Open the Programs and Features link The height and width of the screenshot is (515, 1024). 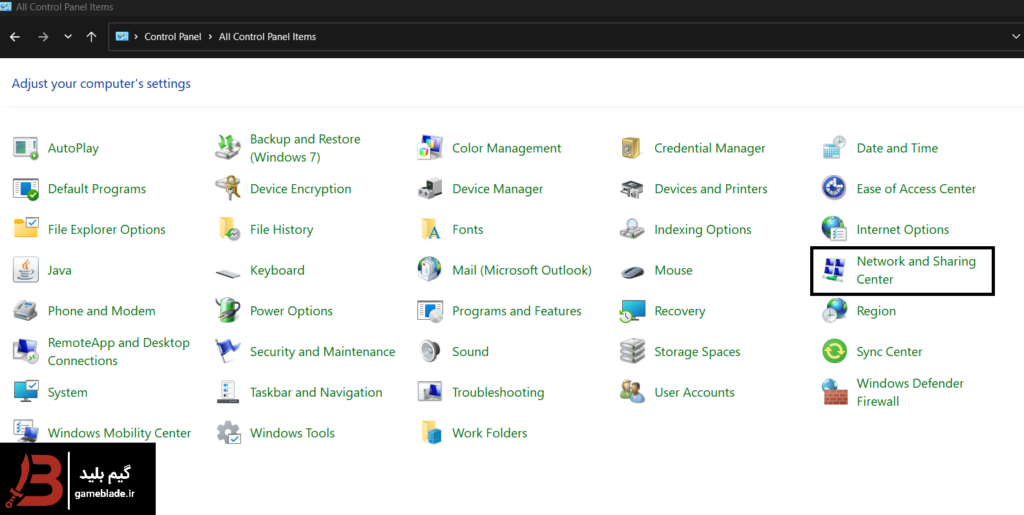point(516,311)
